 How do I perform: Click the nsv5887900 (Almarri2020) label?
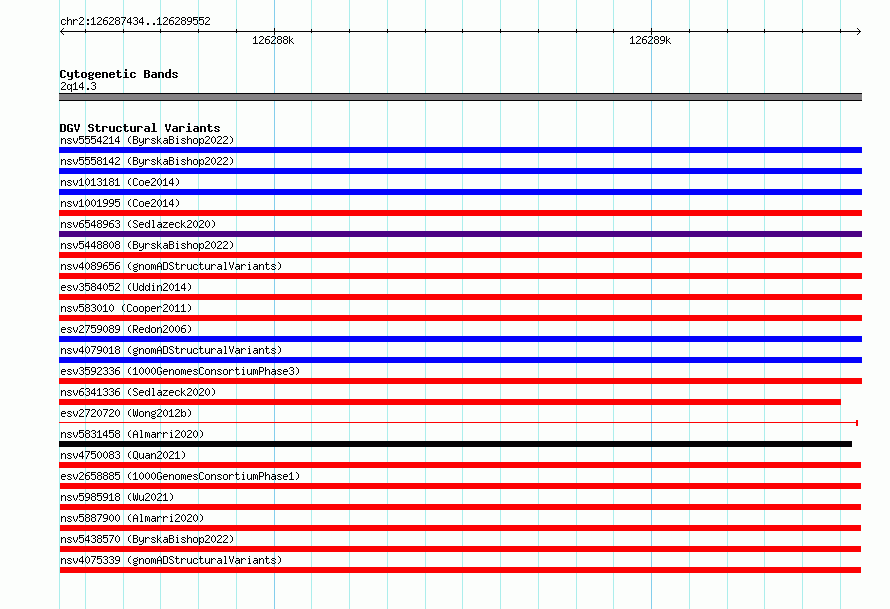(132, 518)
